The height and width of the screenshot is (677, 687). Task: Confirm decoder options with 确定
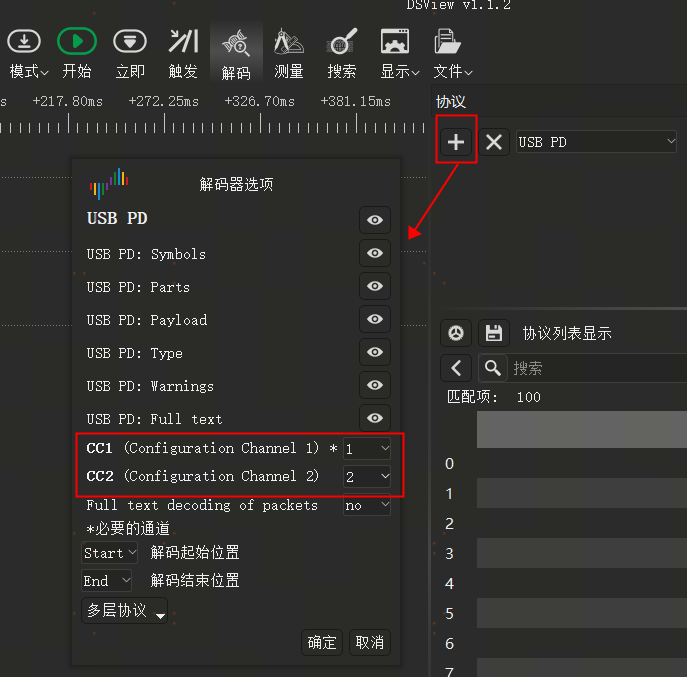[x=322, y=642]
